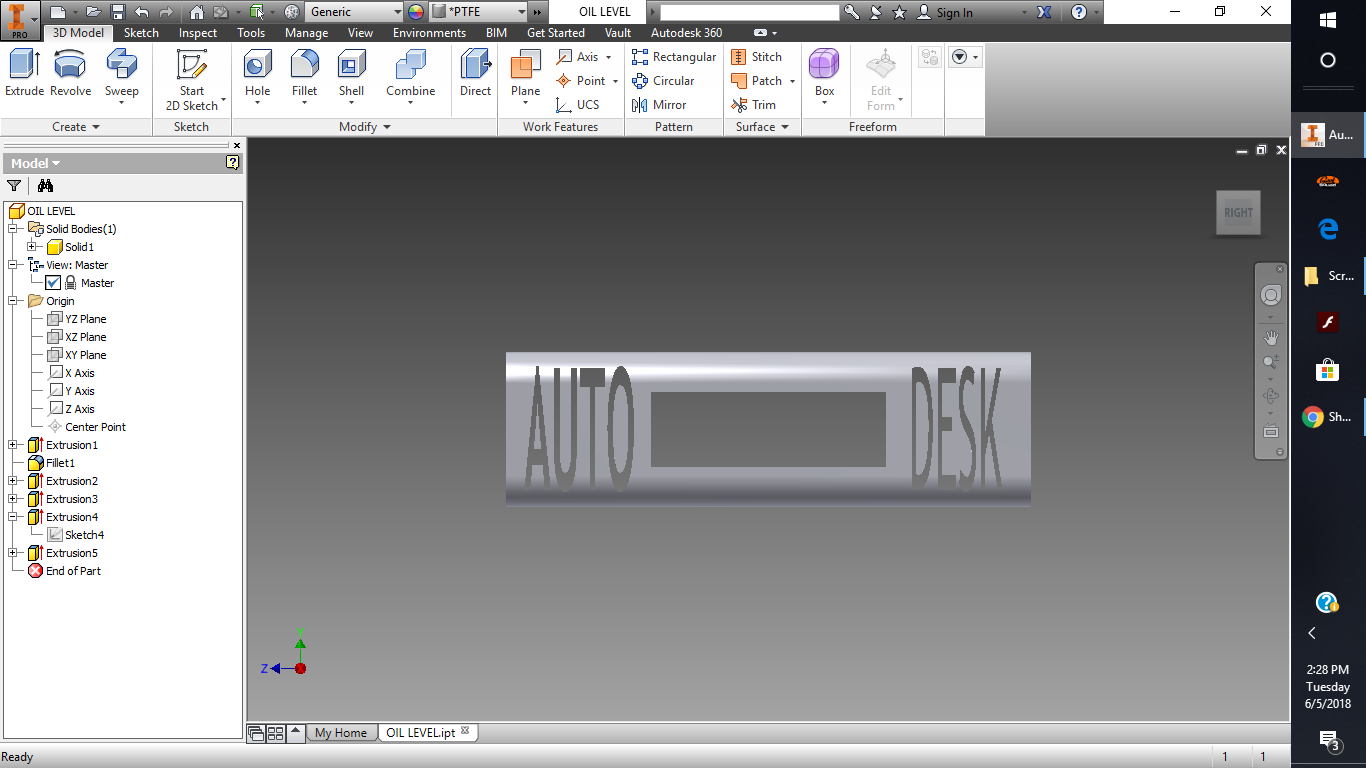This screenshot has height=768, width=1366.
Task: Switch to the Environments ribbon tab
Action: click(x=429, y=33)
